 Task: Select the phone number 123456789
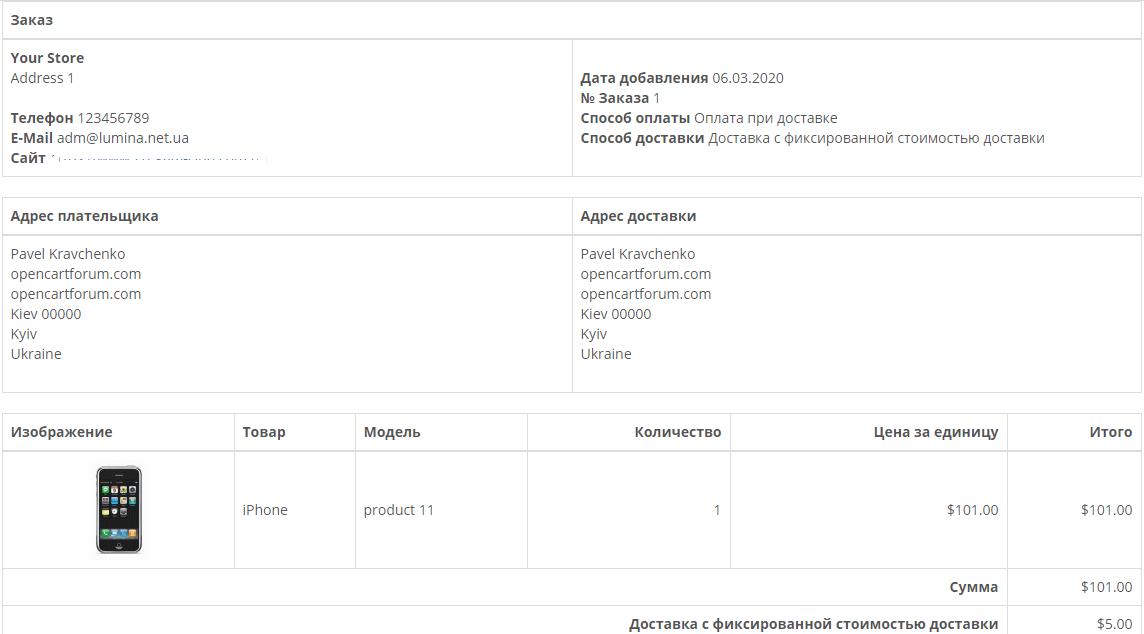(113, 118)
